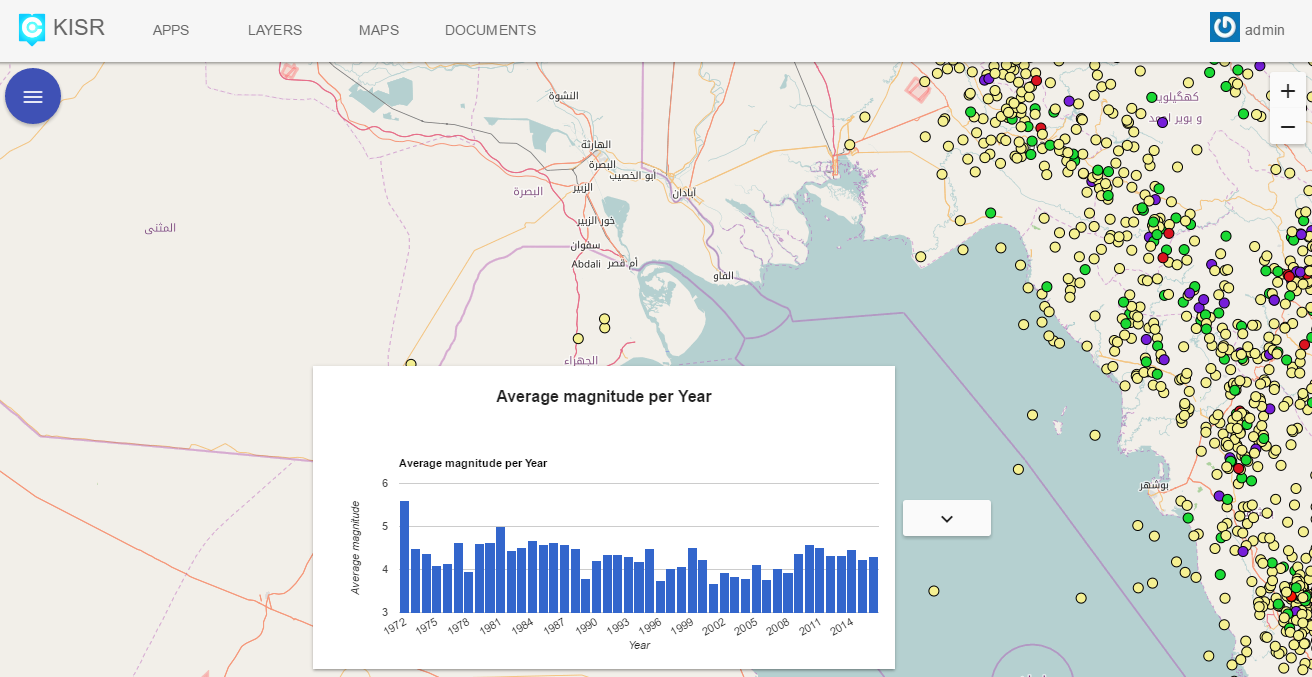Click the small chart title above gridlines
Viewport: 1312px width, 677px height.
tap(473, 463)
